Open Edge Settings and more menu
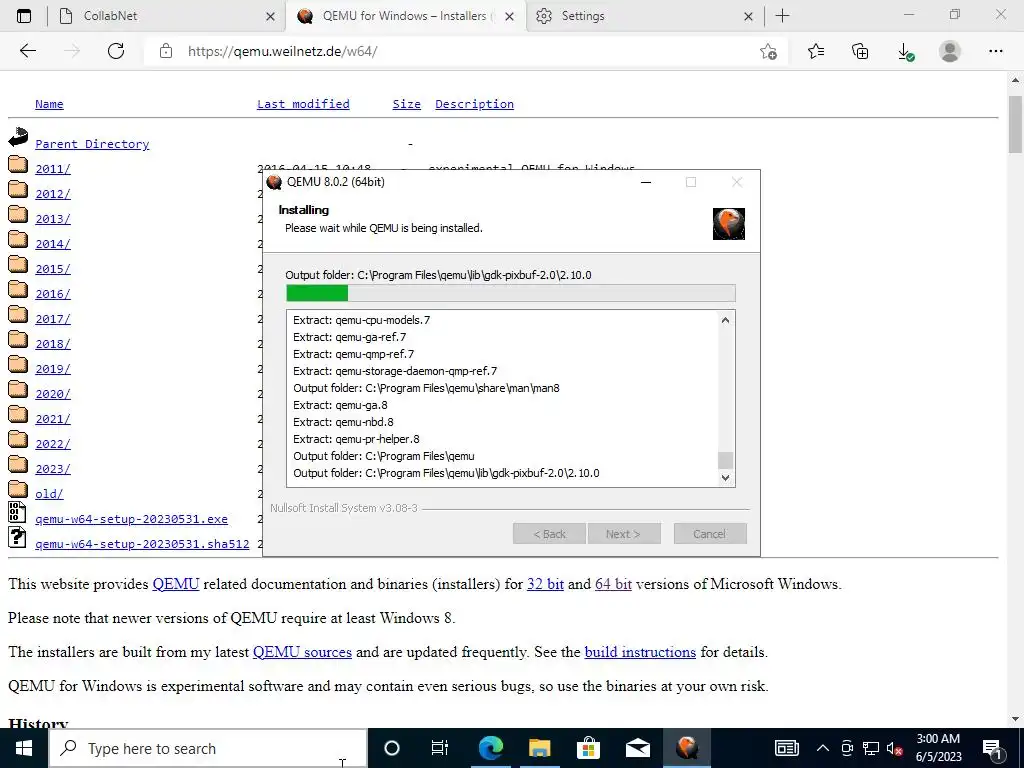 click(995, 51)
